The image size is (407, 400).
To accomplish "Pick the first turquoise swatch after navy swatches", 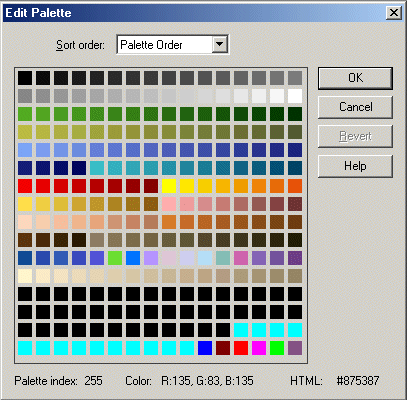I will (x=97, y=168).
